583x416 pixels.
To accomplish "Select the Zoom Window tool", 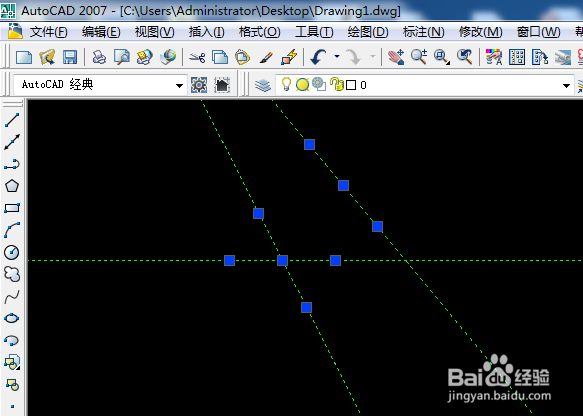I will pos(442,57).
